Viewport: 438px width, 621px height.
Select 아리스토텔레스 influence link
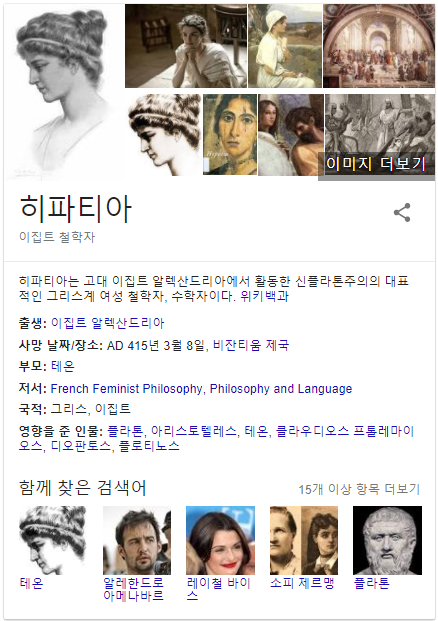(x=193, y=431)
